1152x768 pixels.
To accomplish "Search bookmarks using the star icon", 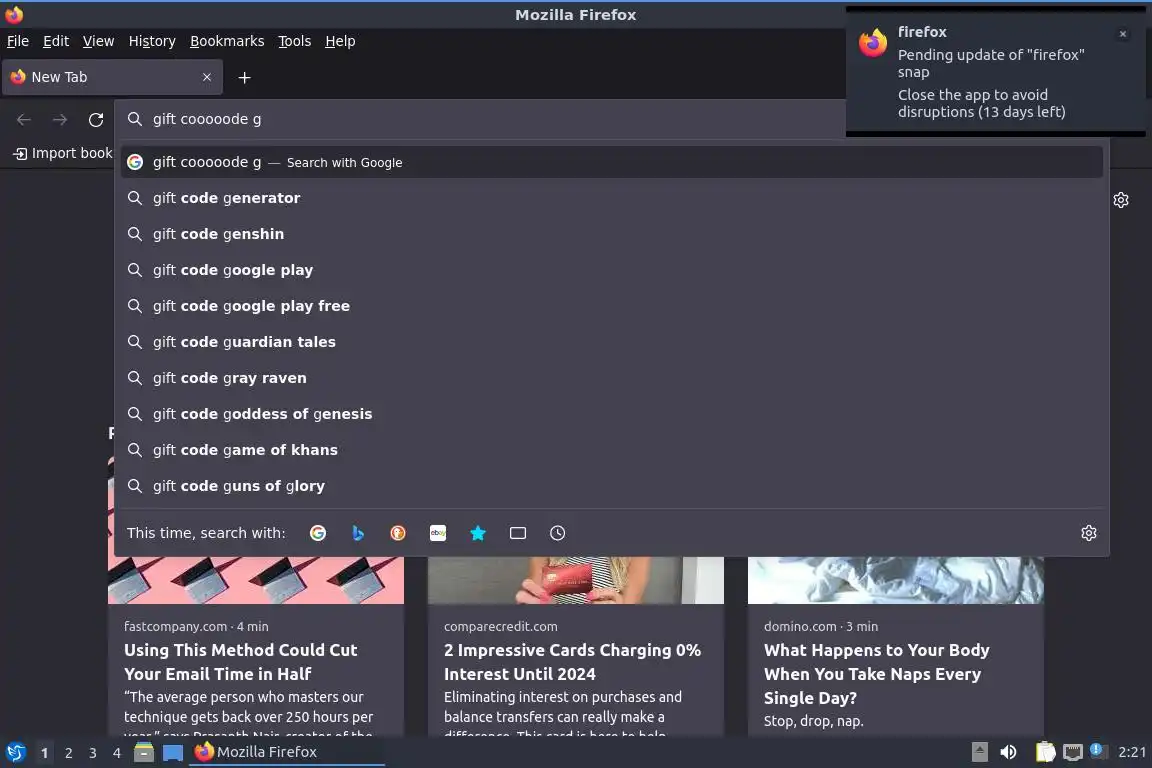I will tap(478, 533).
